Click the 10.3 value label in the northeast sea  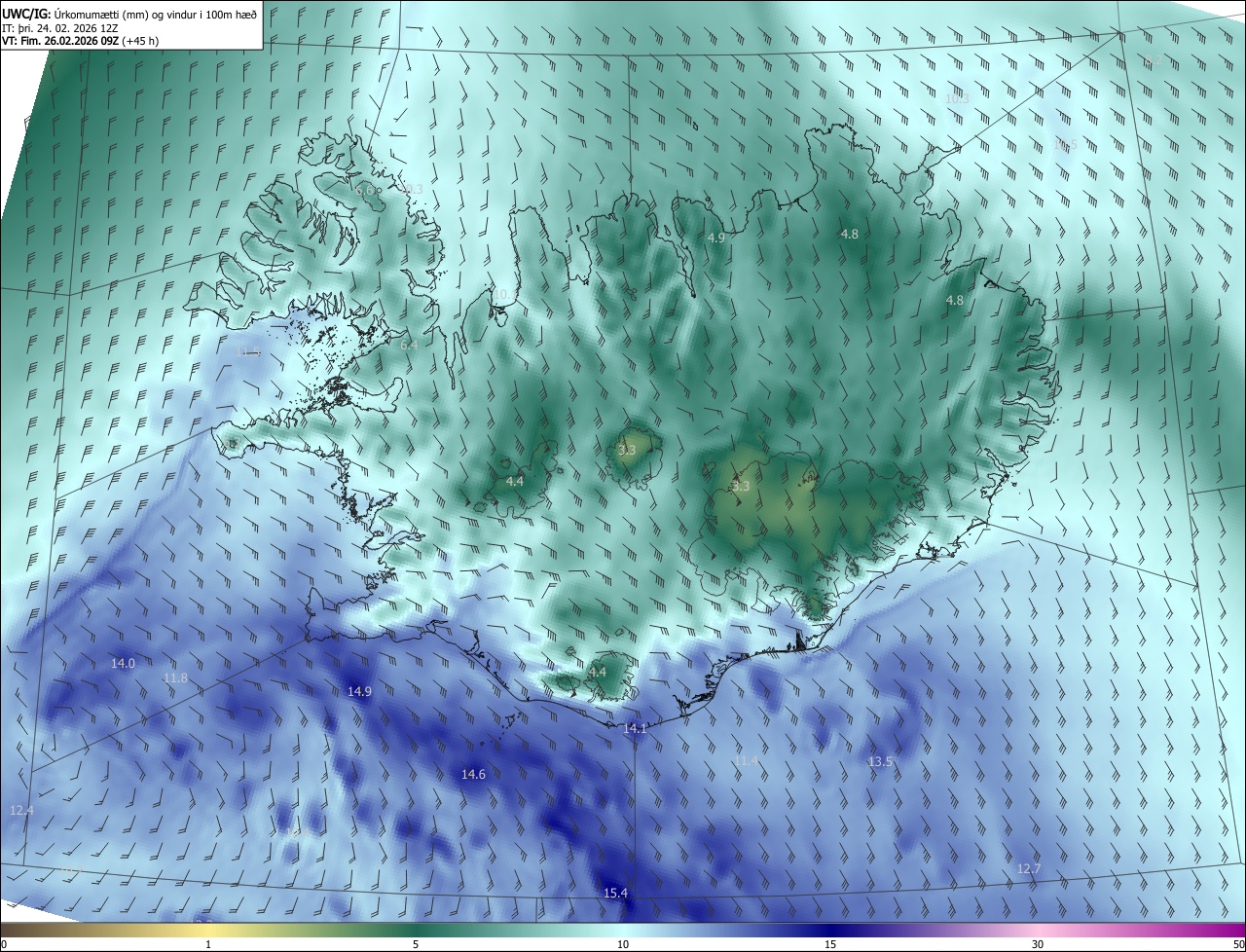(x=957, y=98)
